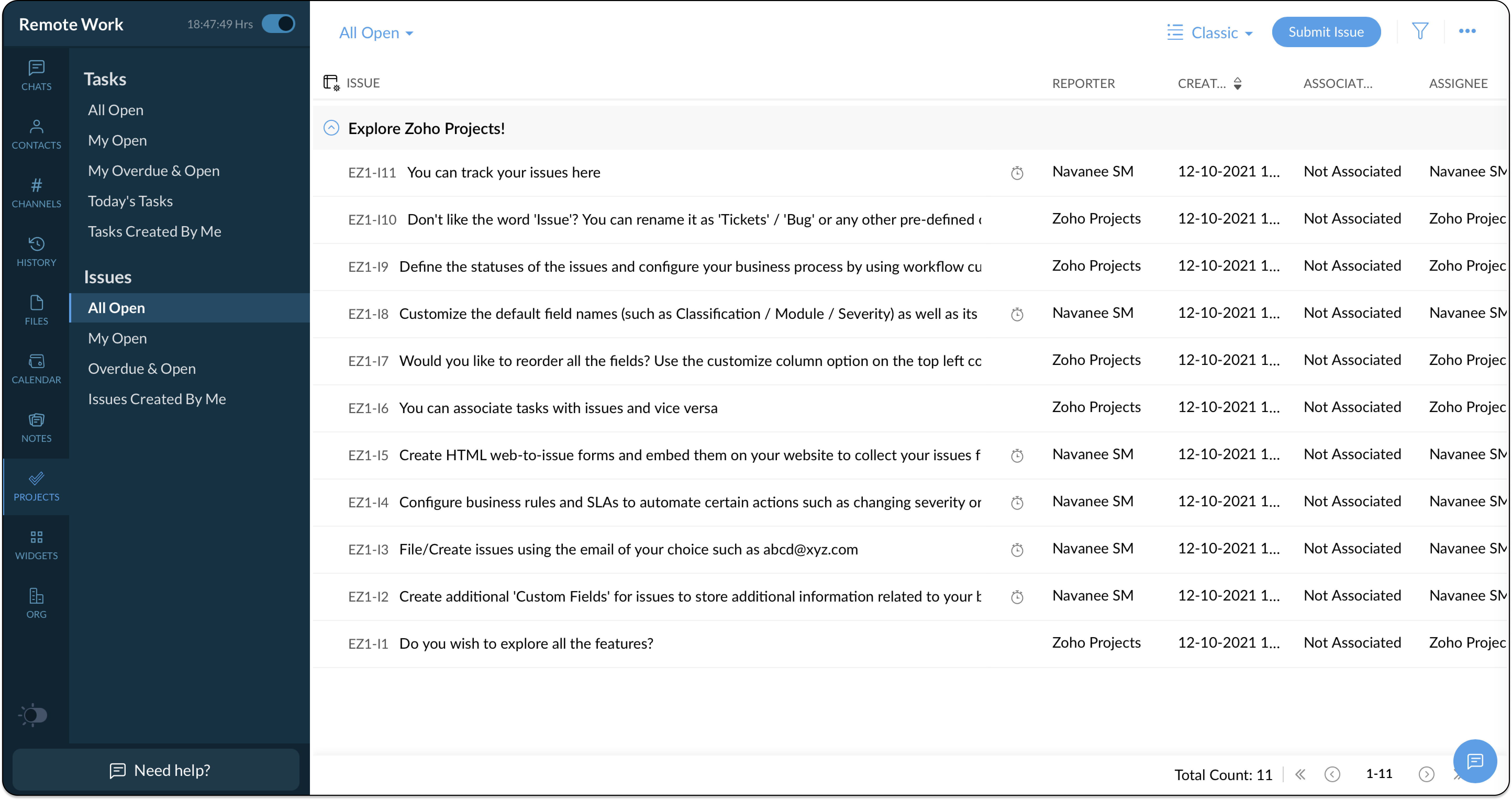
Task: Select Today's Tasks
Action: pyautogui.click(x=130, y=201)
